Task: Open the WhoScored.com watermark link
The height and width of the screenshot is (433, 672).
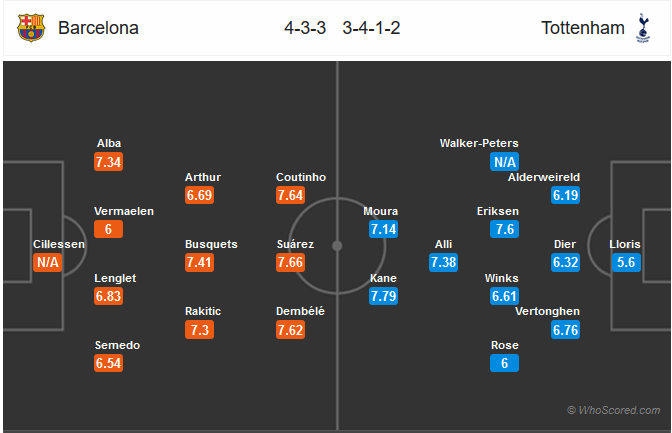Action: click(x=614, y=410)
